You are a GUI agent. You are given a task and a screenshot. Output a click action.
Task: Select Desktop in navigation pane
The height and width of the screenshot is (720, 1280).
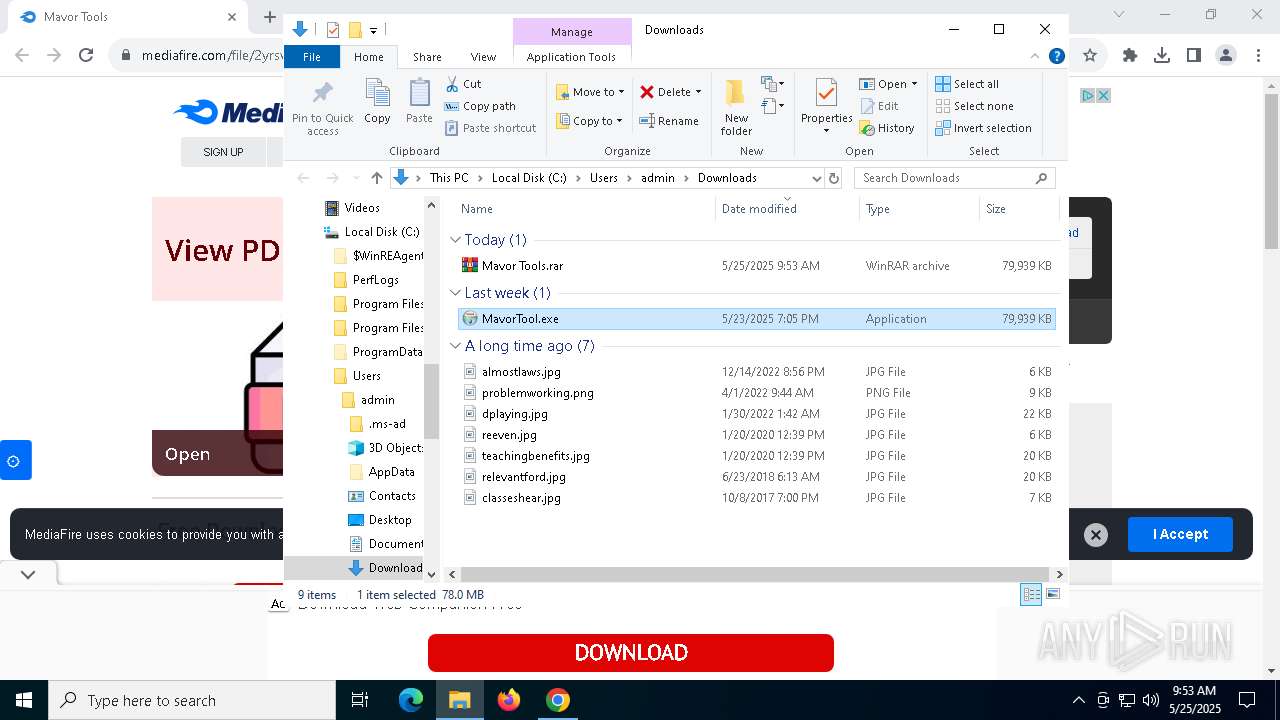tap(390, 520)
